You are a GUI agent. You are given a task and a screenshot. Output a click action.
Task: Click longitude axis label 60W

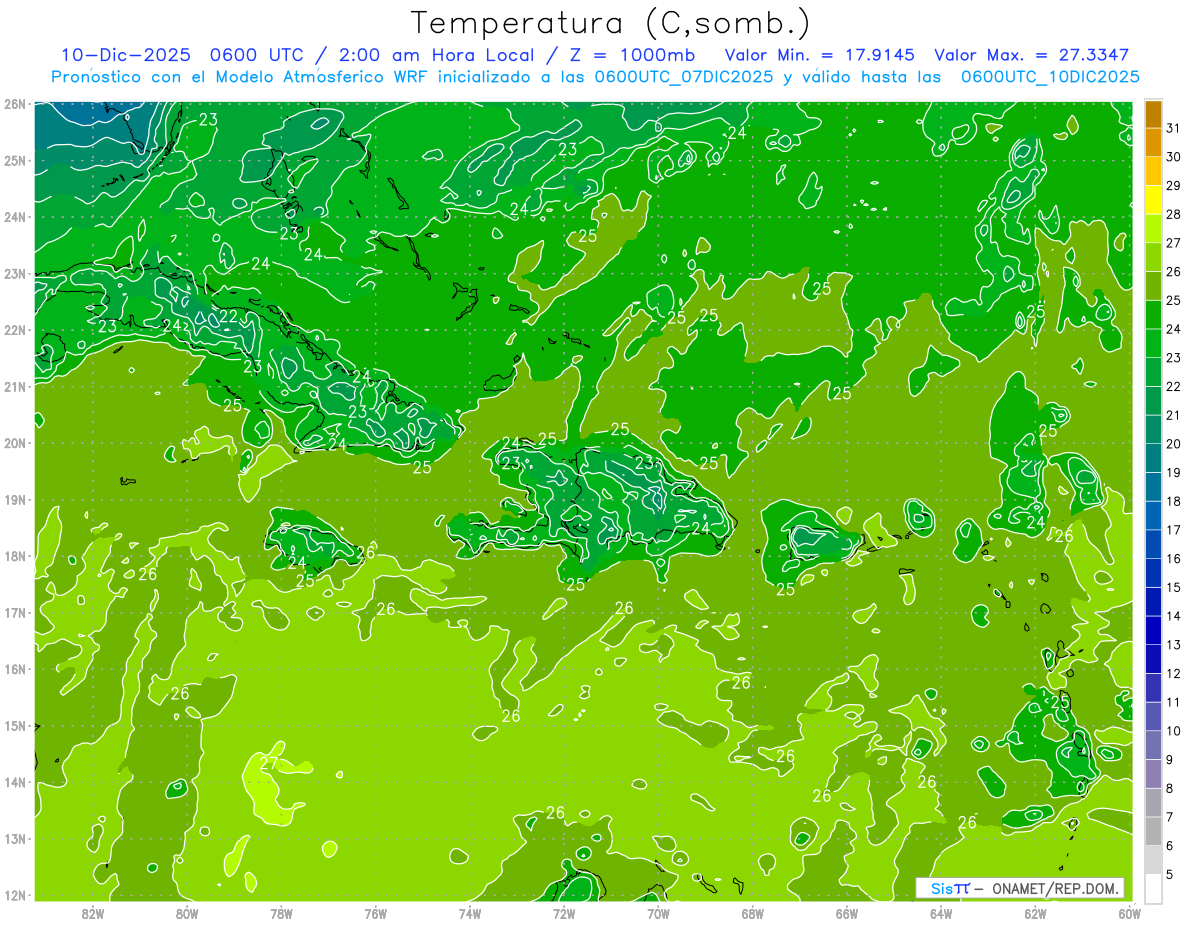click(1129, 913)
